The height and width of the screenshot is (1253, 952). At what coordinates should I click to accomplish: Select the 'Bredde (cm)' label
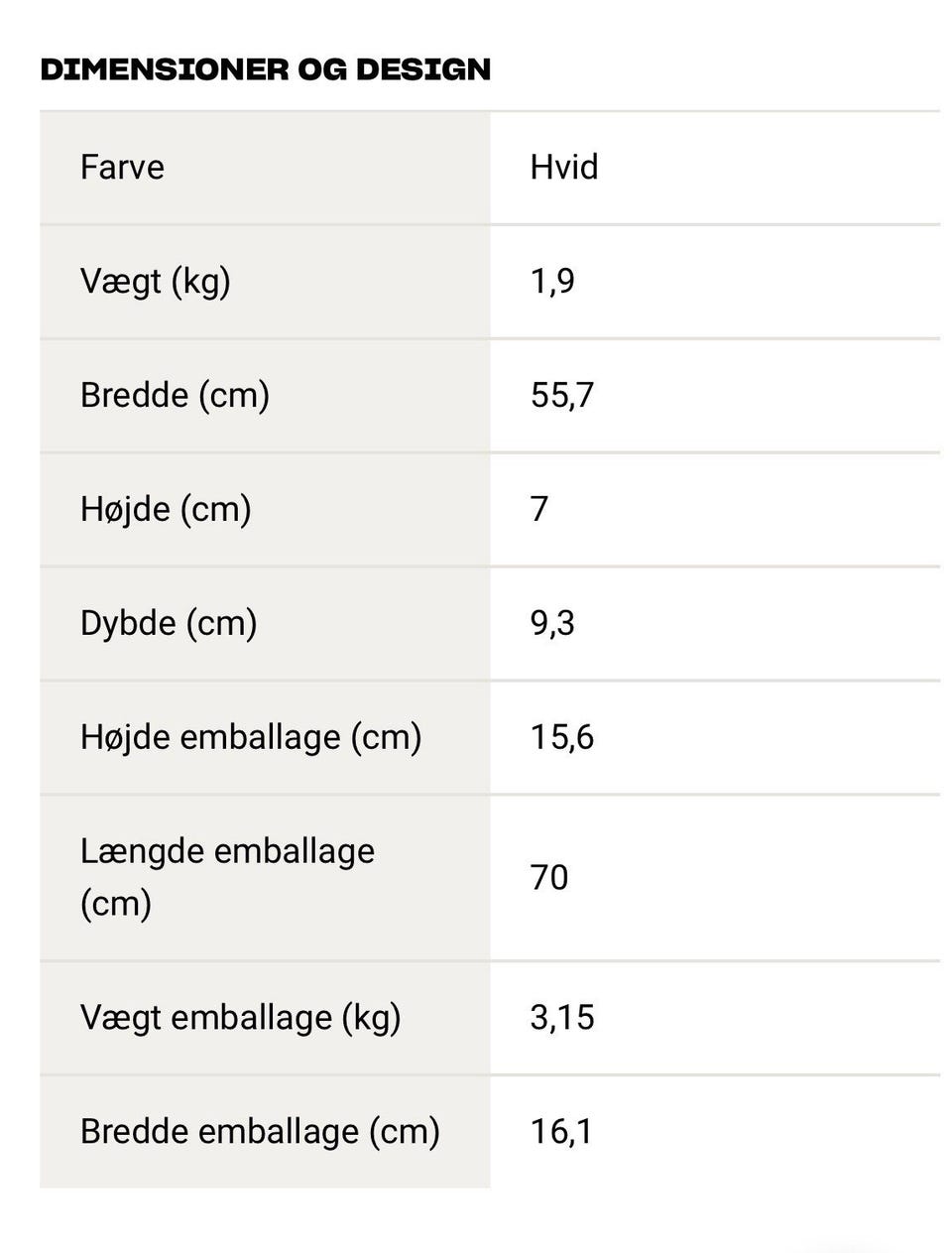[x=175, y=395]
